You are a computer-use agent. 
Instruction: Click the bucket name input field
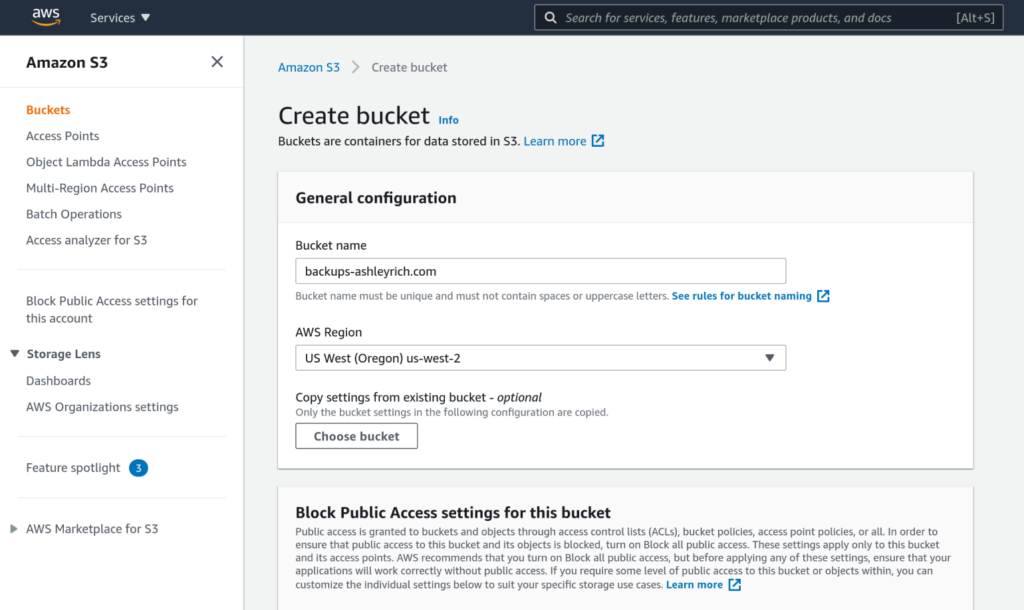coord(540,270)
